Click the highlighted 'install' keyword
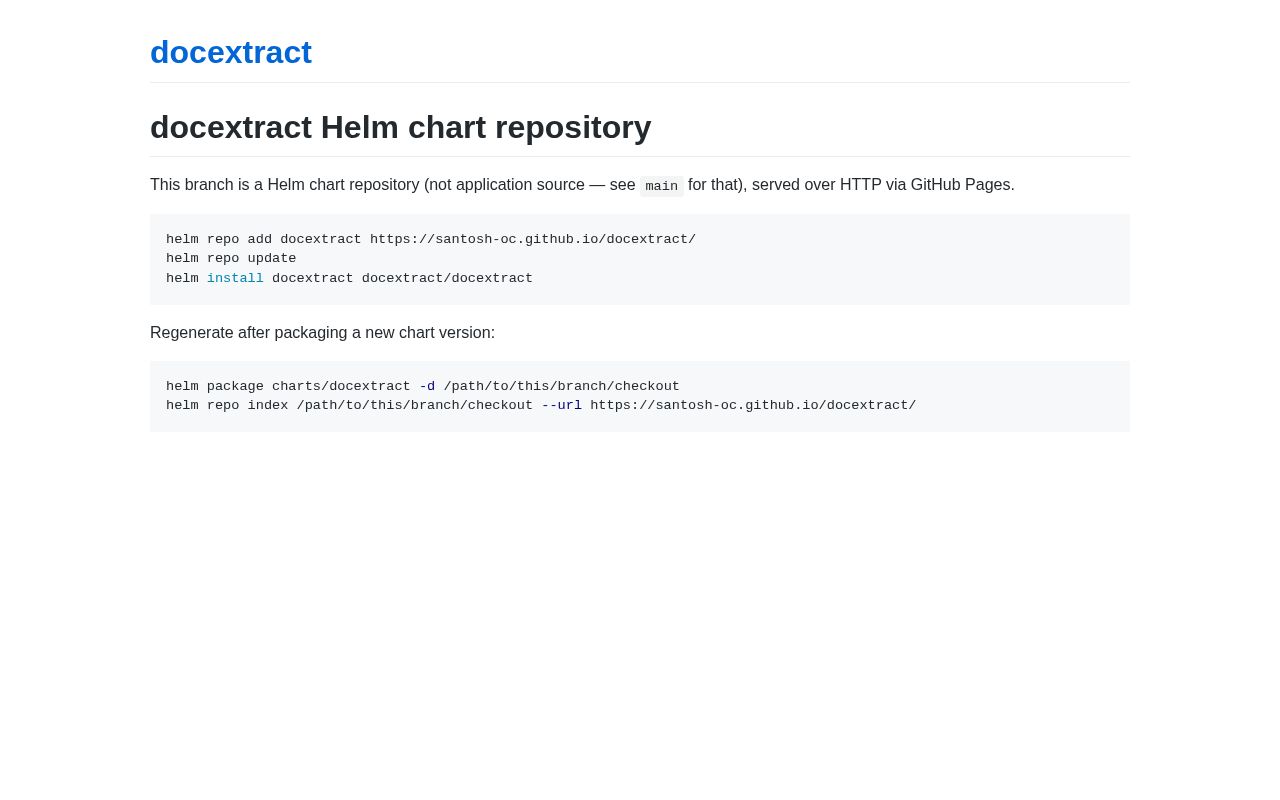Viewport: 1280px width, 800px height. click(235, 278)
